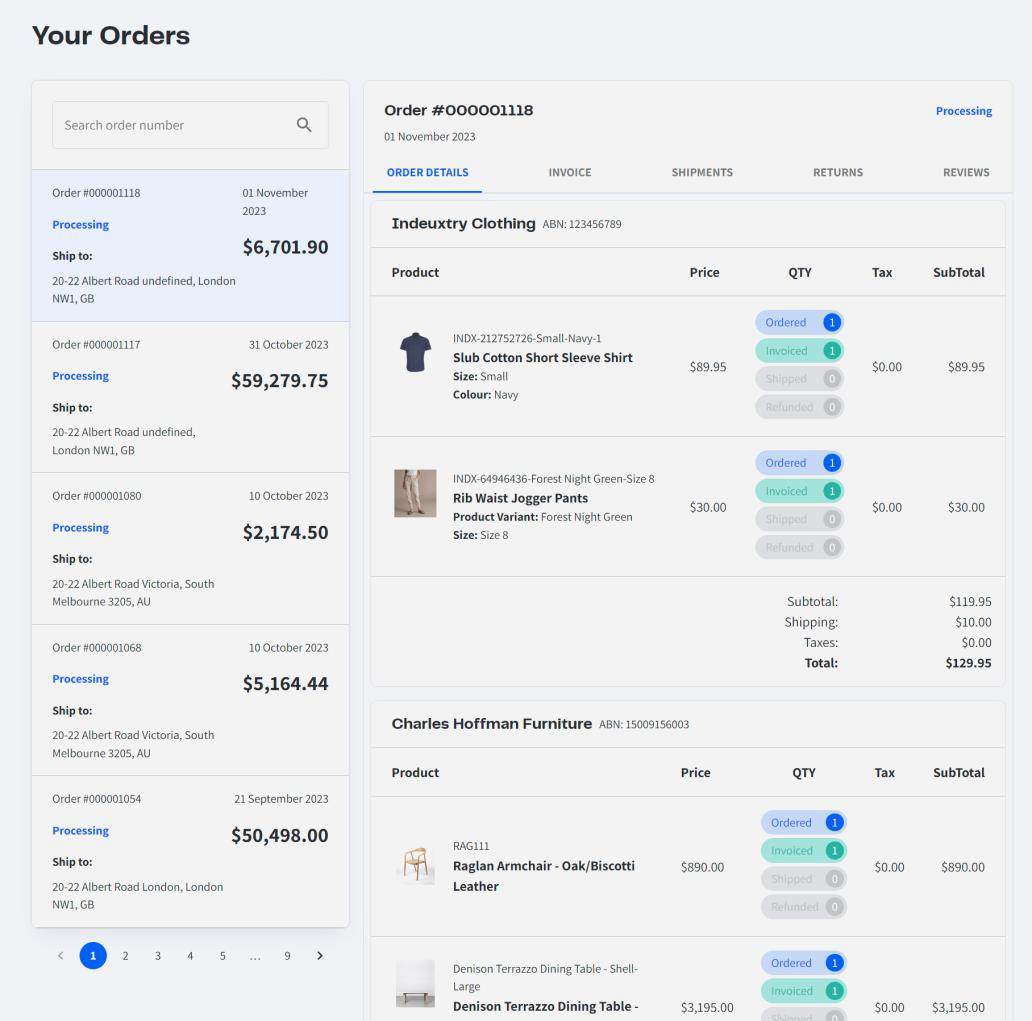The height and width of the screenshot is (1021, 1032).
Task: Select order #000001080 in the list
Action: pos(190,548)
